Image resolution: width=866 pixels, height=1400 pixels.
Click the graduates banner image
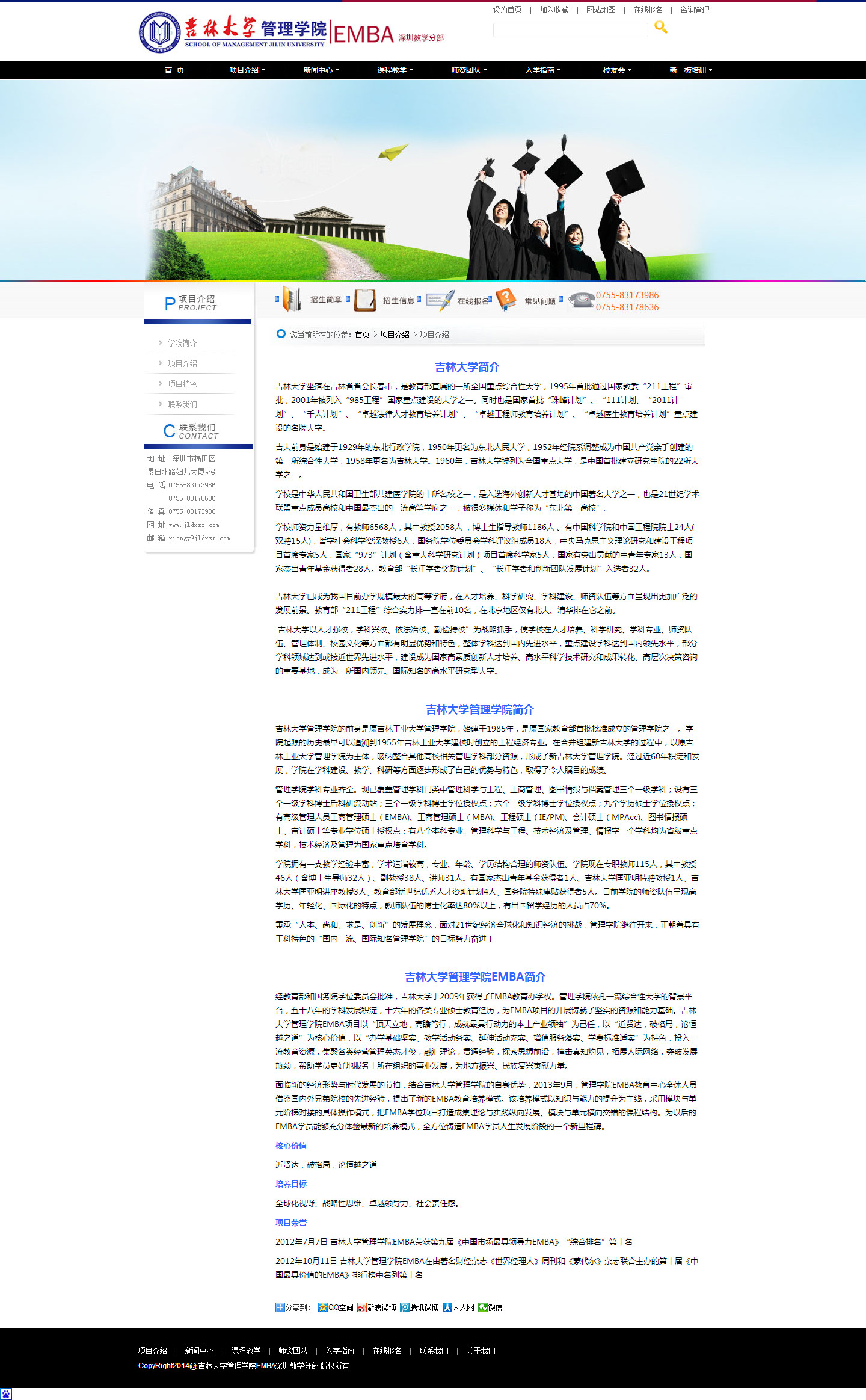(x=433, y=180)
